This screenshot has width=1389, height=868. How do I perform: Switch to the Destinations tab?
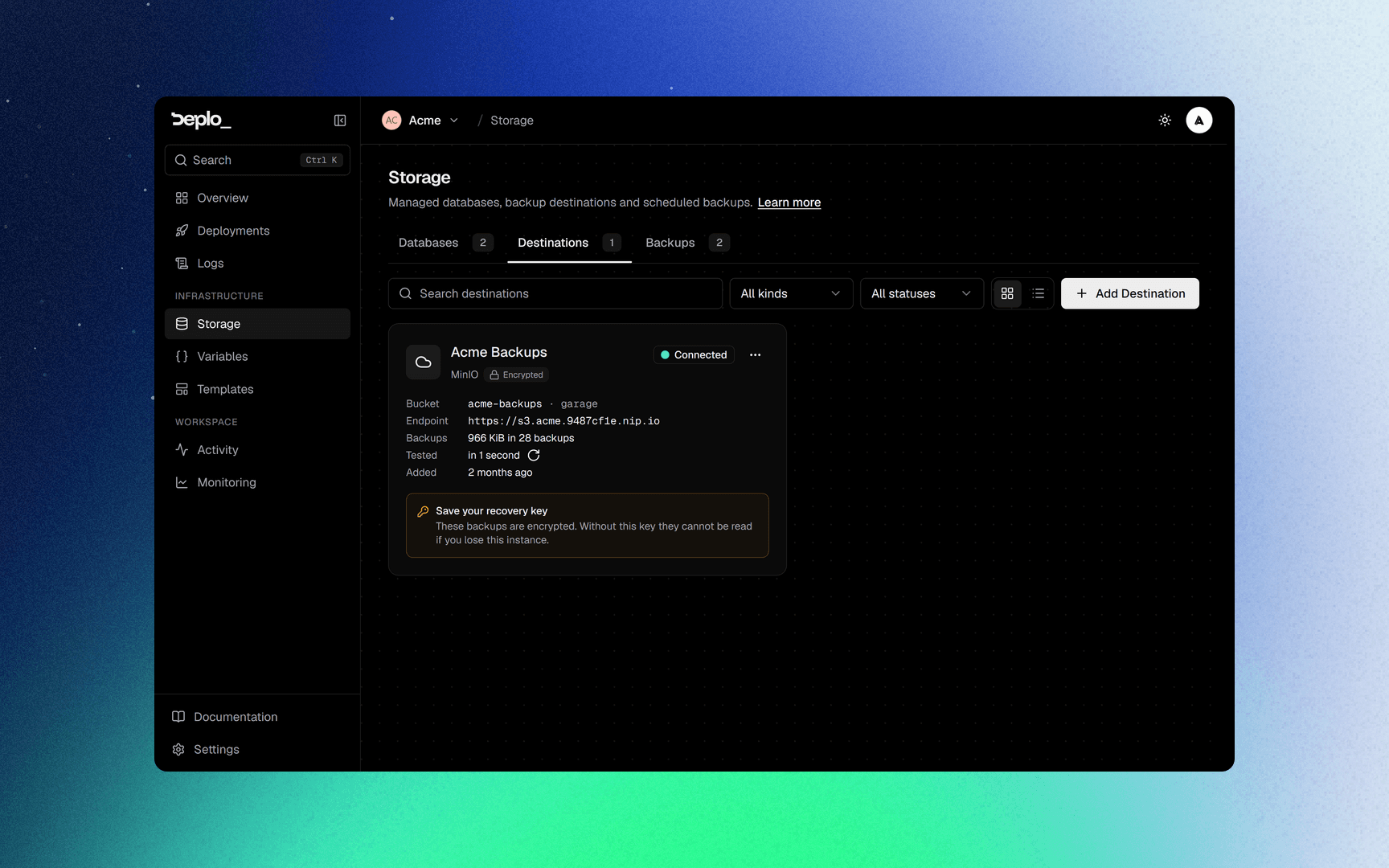569,243
